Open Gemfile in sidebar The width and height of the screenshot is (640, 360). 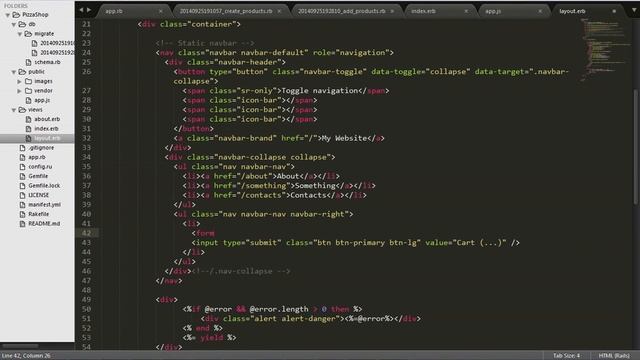38,176
